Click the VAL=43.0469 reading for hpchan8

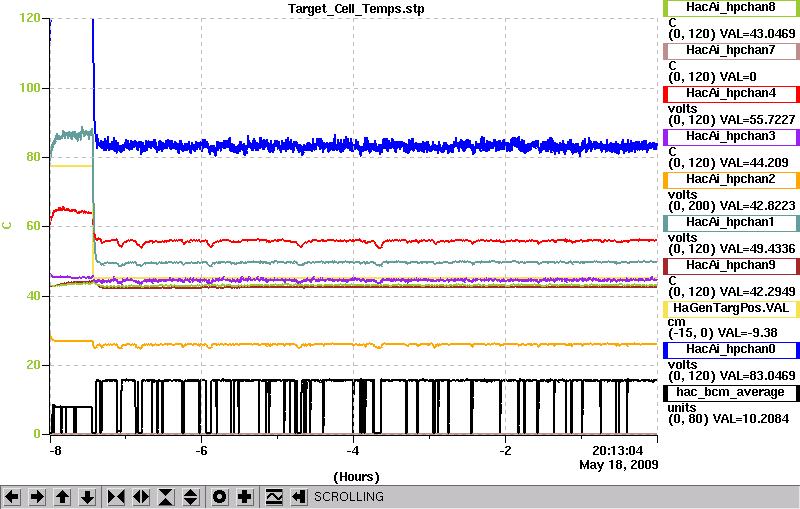pos(757,34)
